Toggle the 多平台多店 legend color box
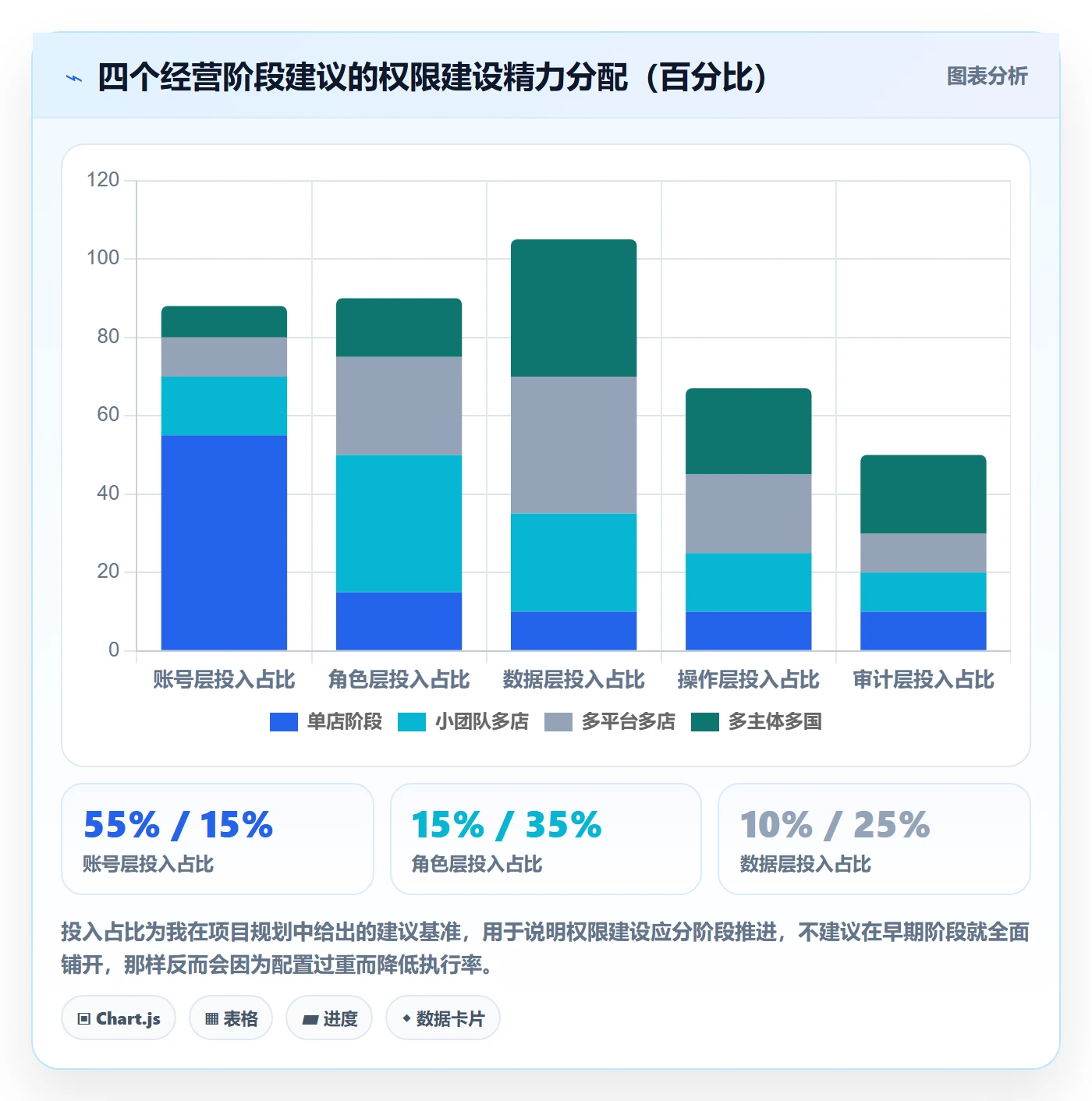1092x1101 pixels. [558, 722]
